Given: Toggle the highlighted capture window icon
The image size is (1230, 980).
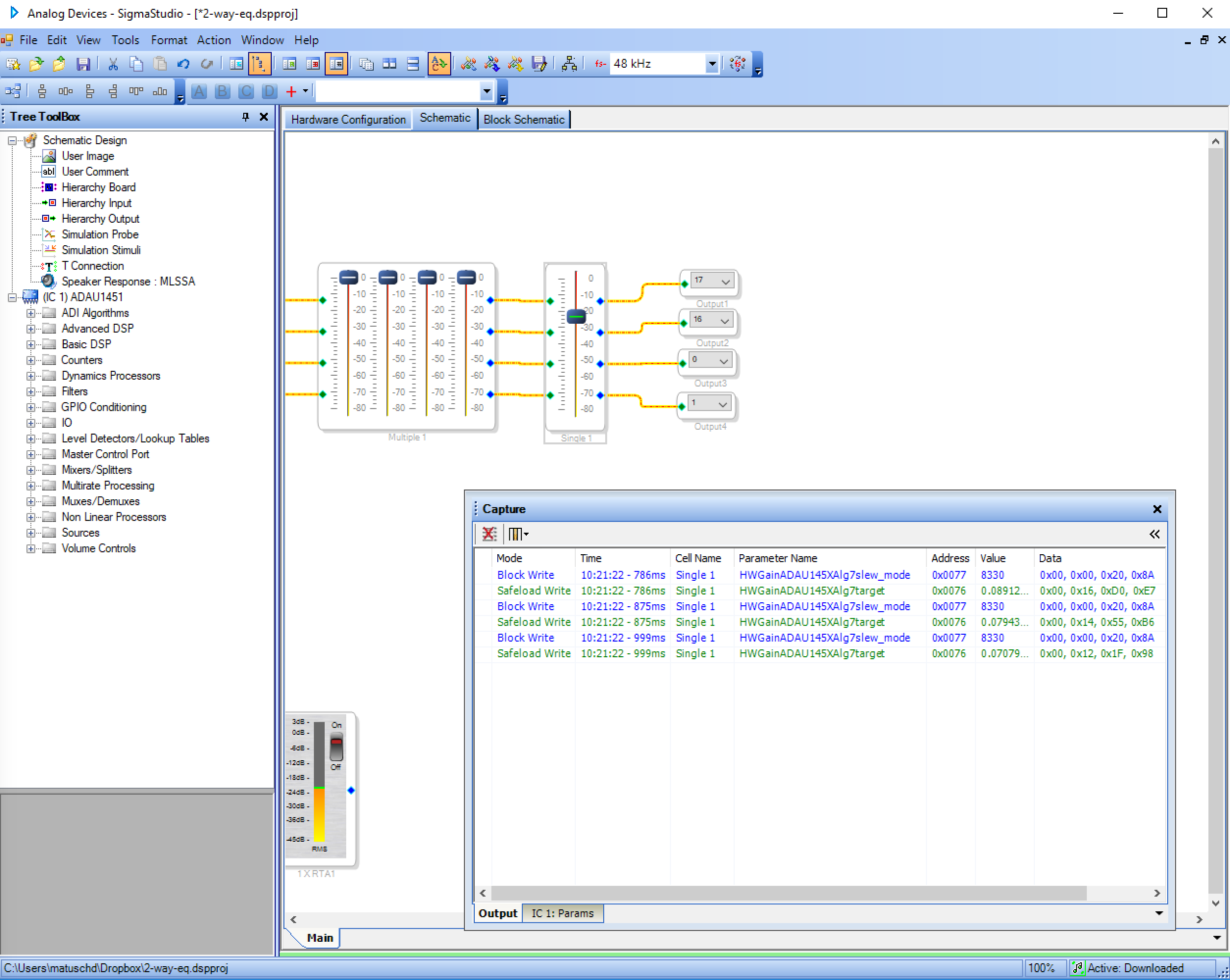Looking at the screenshot, I should point(336,64).
